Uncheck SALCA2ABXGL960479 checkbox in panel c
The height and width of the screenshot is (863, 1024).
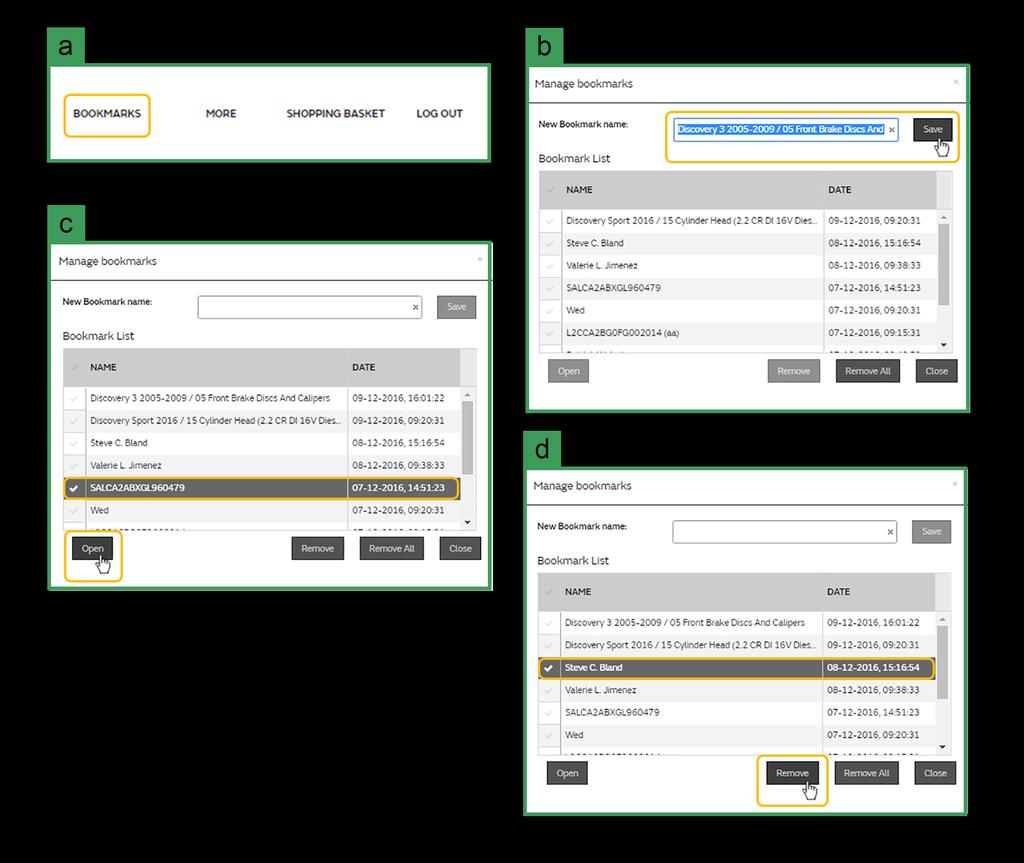coord(74,488)
